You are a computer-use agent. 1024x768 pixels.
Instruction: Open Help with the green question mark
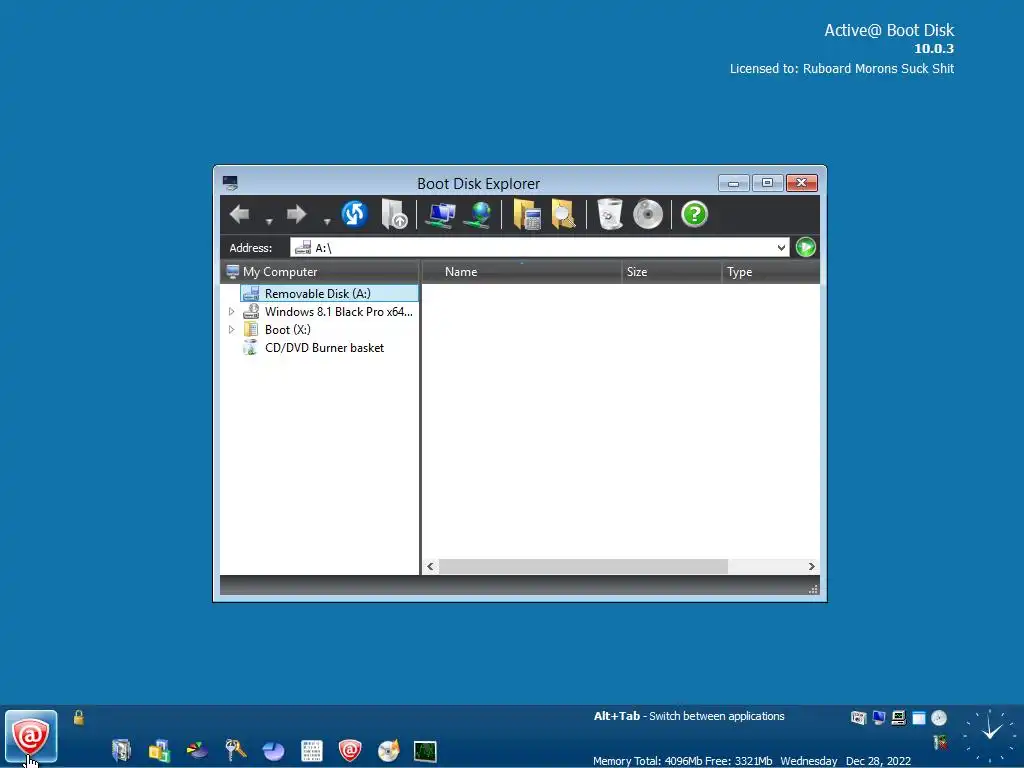click(x=694, y=214)
